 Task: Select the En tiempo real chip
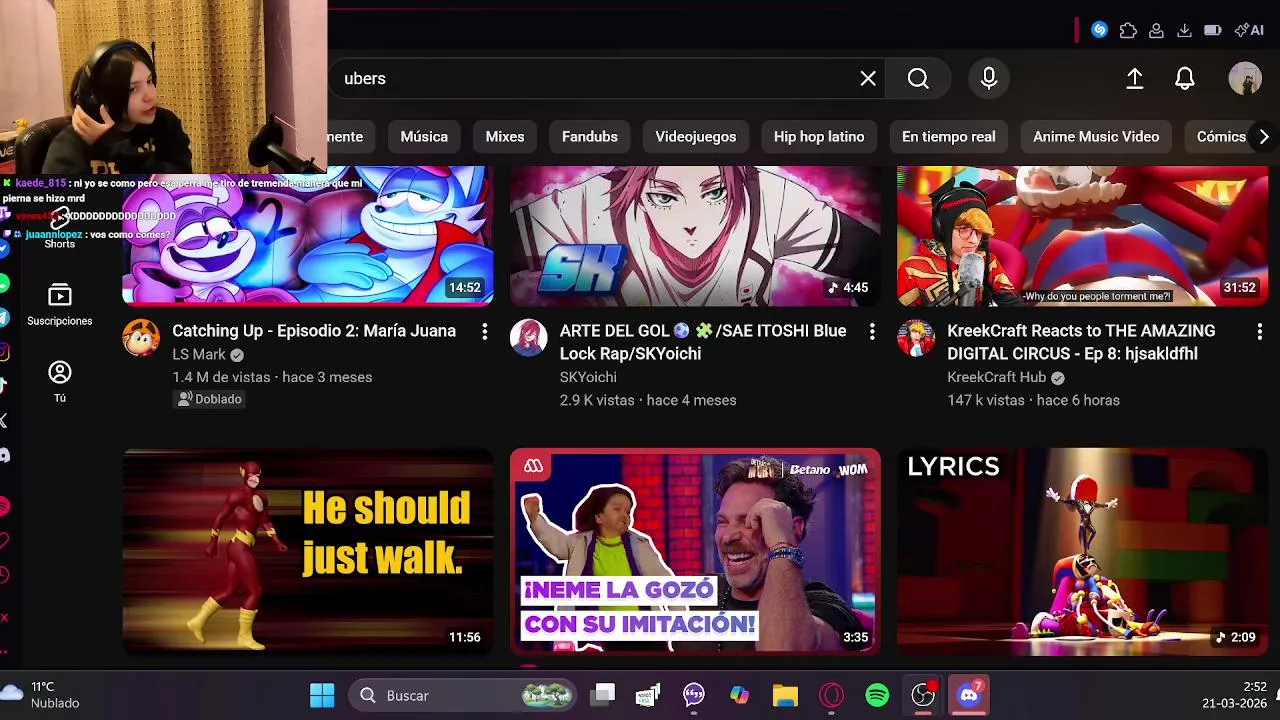click(x=949, y=137)
